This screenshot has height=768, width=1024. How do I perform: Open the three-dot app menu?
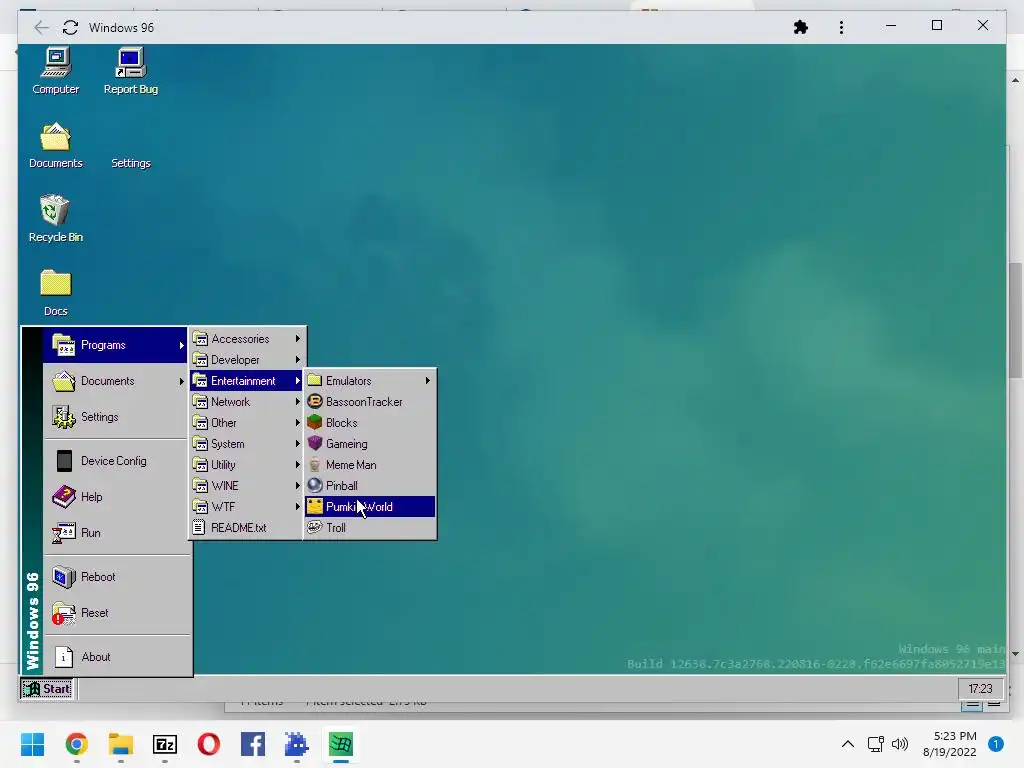coord(841,27)
